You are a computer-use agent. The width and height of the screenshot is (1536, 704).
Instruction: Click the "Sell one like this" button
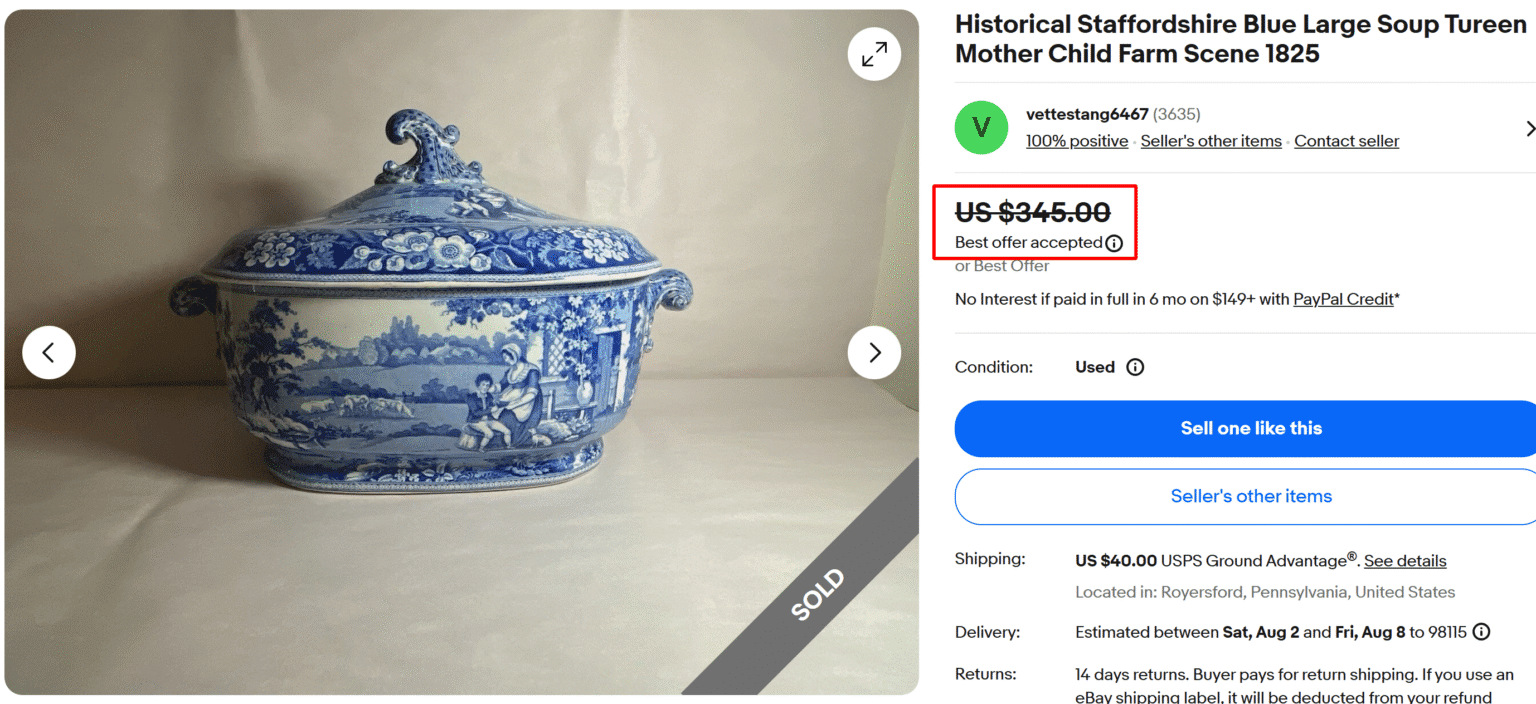pos(1251,428)
